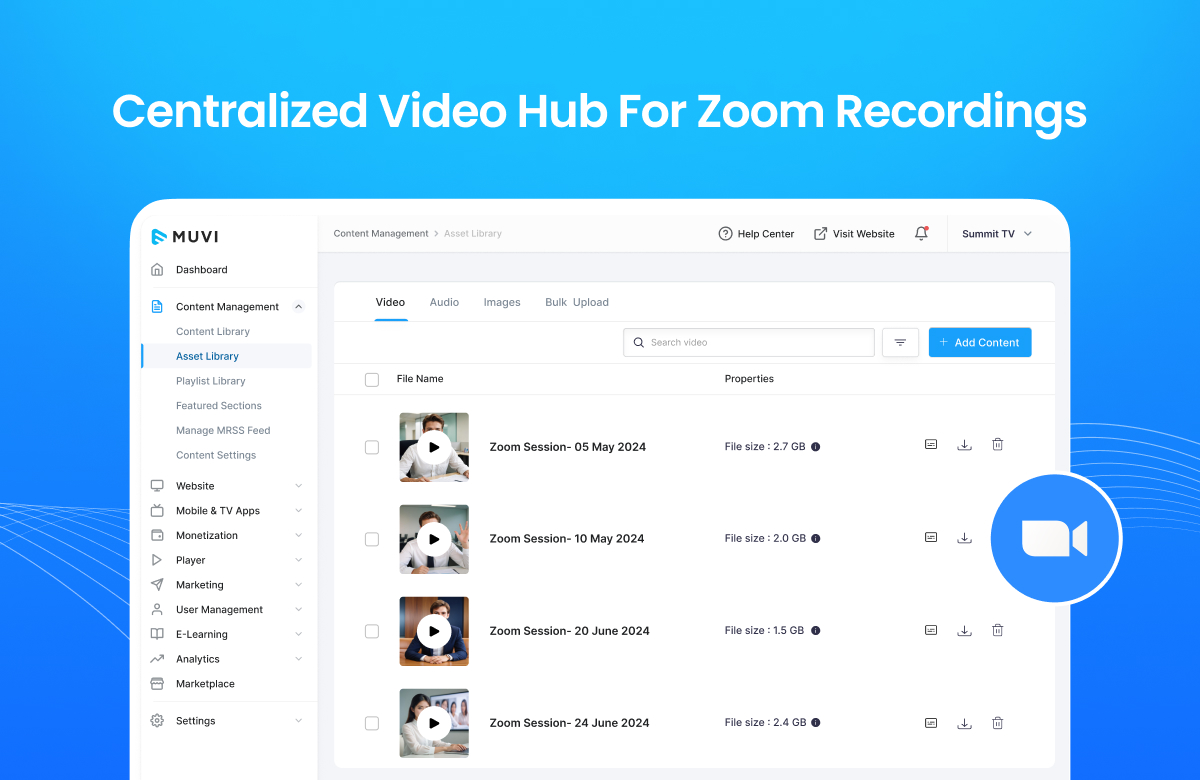Show file info for 2.7 GB video
The image size is (1200, 780).
coord(815,447)
